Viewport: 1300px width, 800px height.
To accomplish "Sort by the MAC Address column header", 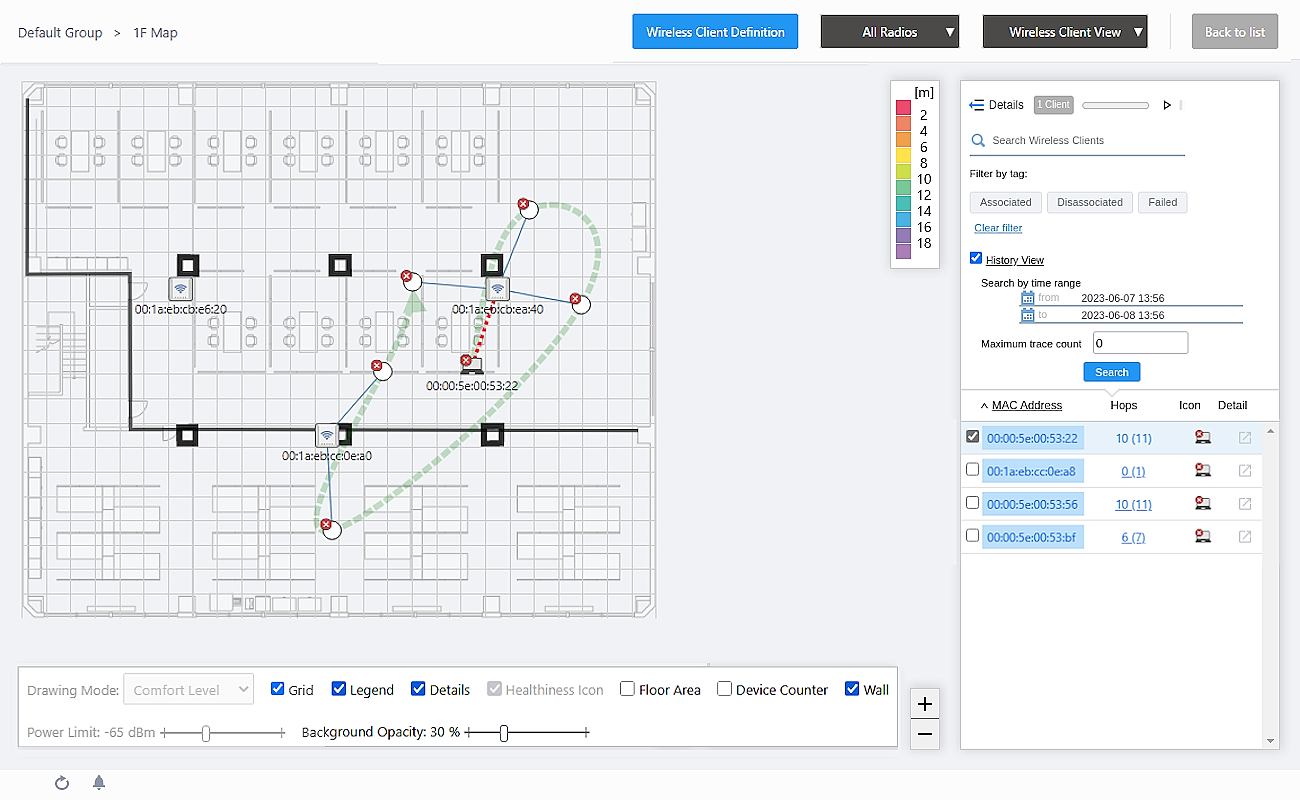I will click(1026, 405).
